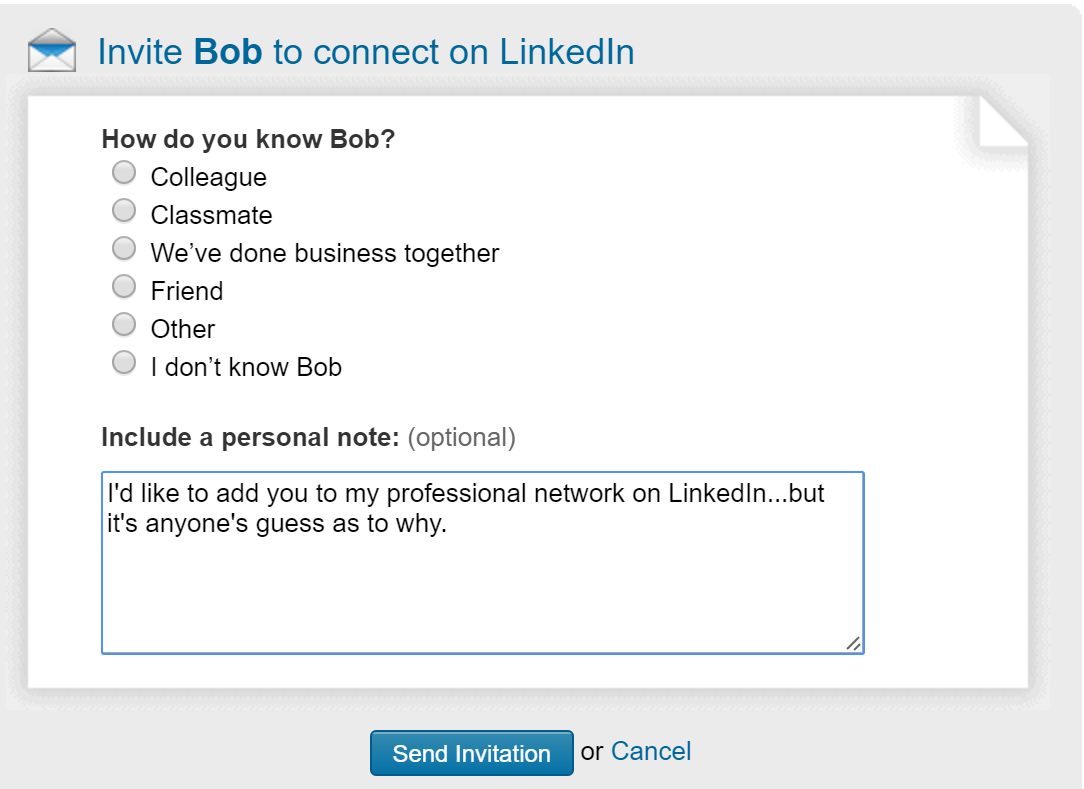
Task: Click the "How do you know Bob?" question text
Action: pyautogui.click(x=249, y=139)
